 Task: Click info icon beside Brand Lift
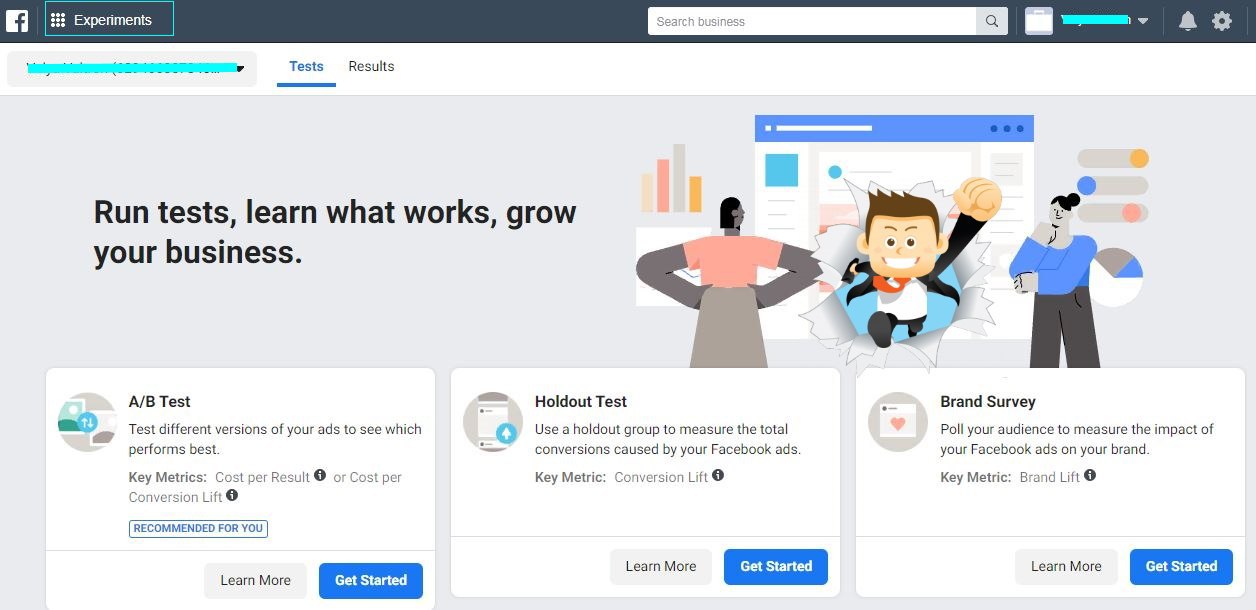[1090, 476]
